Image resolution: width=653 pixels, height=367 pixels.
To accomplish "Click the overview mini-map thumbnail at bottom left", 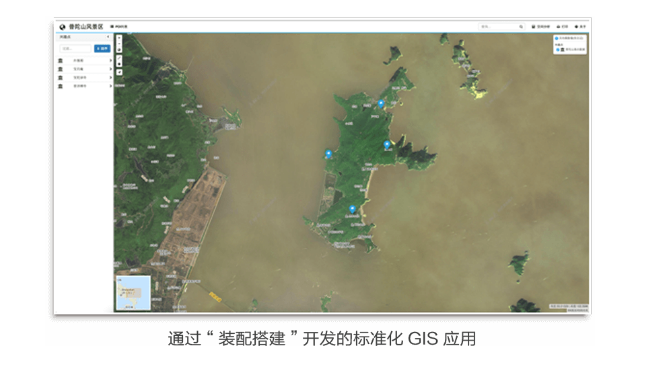I will coord(133,293).
